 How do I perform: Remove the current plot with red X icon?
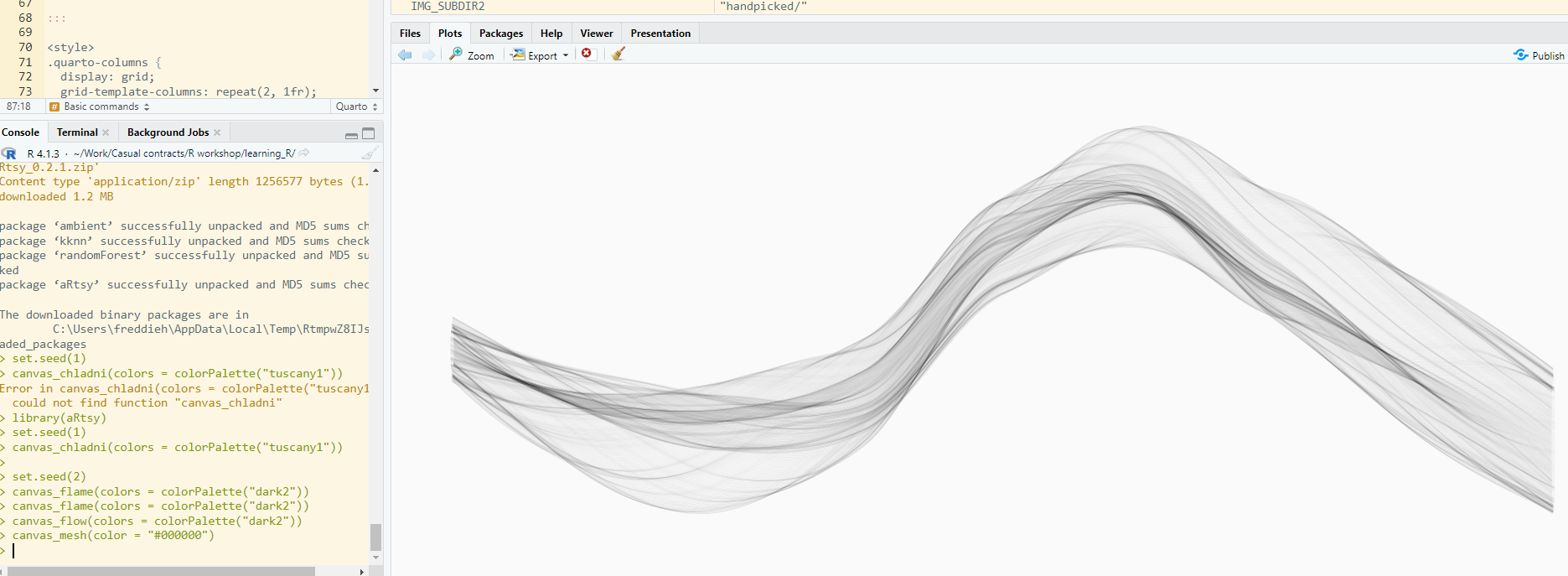pos(587,54)
